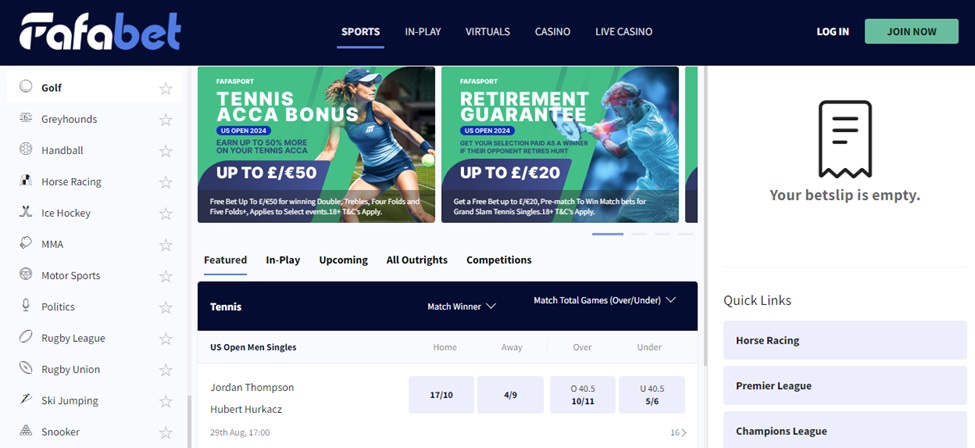Switch to the In-Play tab below banners
975x448 pixels.
coord(283,260)
